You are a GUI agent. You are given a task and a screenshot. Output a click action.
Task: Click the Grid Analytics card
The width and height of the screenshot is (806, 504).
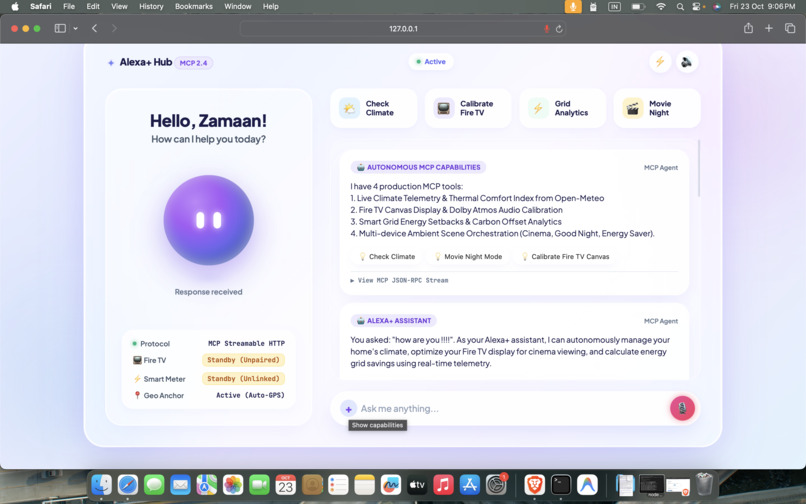pyautogui.click(x=562, y=108)
